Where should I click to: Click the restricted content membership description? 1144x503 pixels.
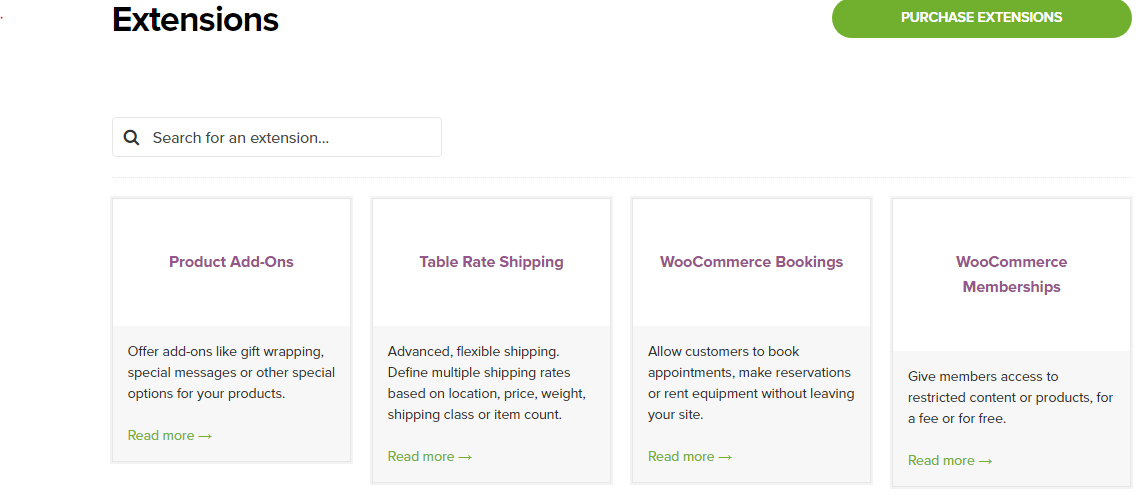1010,398
